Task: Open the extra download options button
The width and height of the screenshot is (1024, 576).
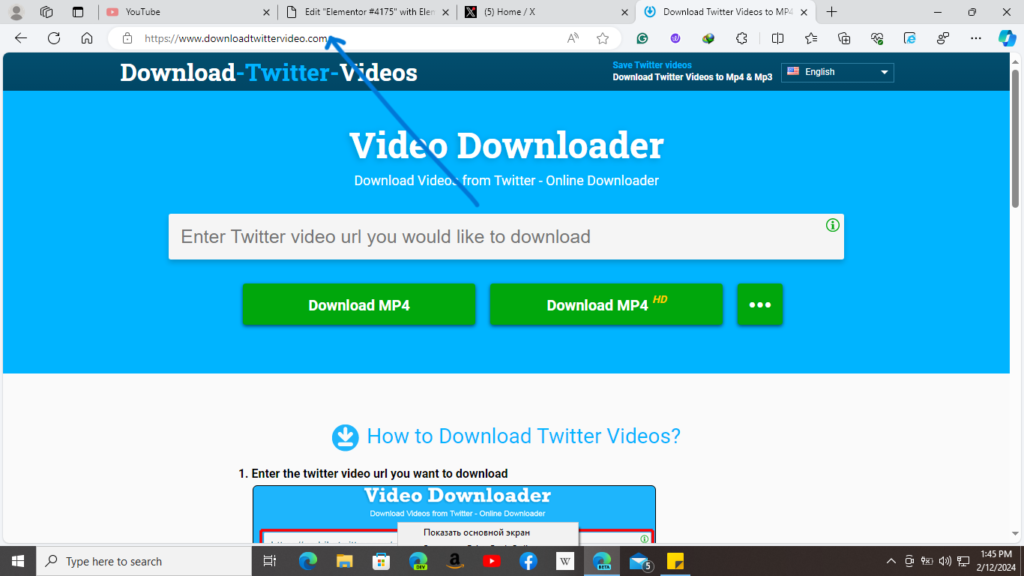Action: click(760, 305)
